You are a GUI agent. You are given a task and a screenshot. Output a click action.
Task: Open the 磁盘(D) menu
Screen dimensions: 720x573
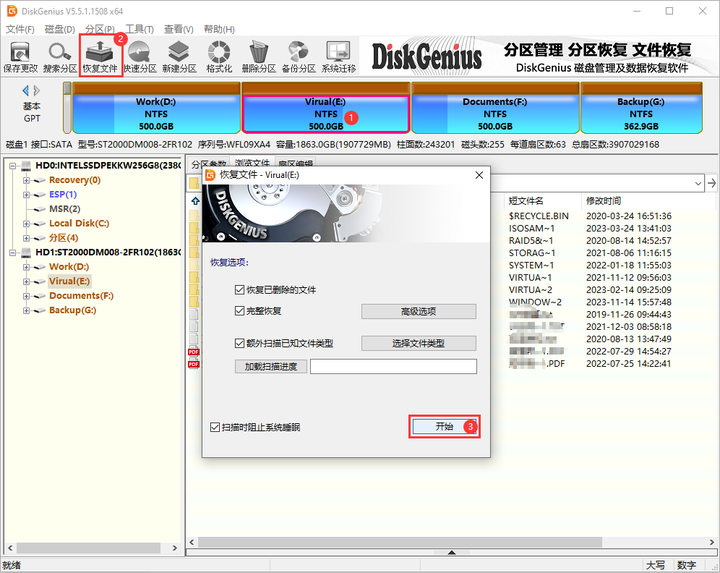tap(60, 29)
